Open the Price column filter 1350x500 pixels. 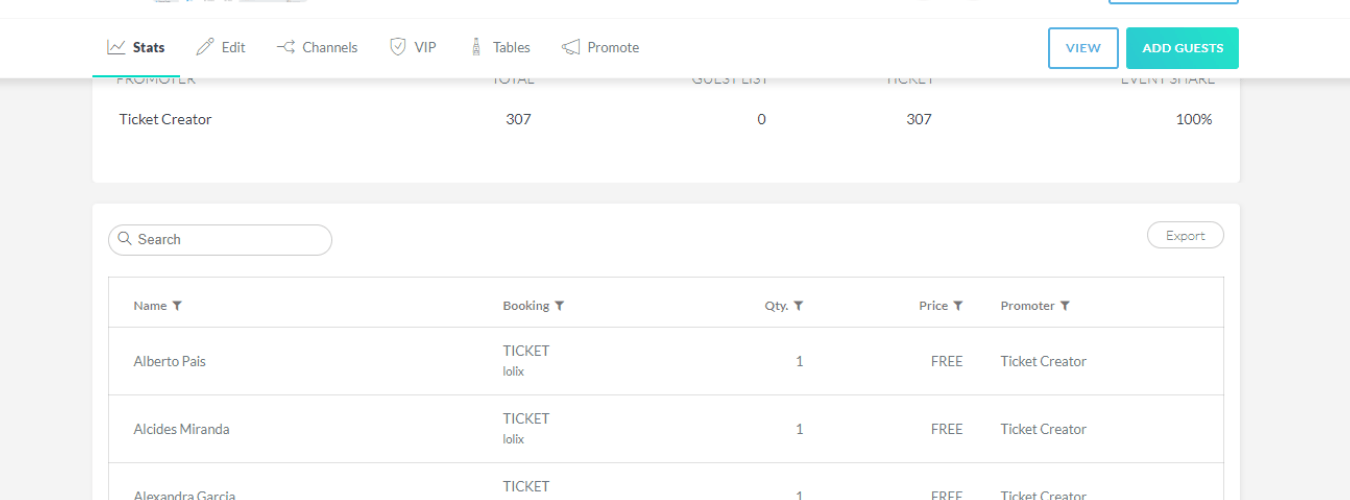pyautogui.click(x=958, y=306)
